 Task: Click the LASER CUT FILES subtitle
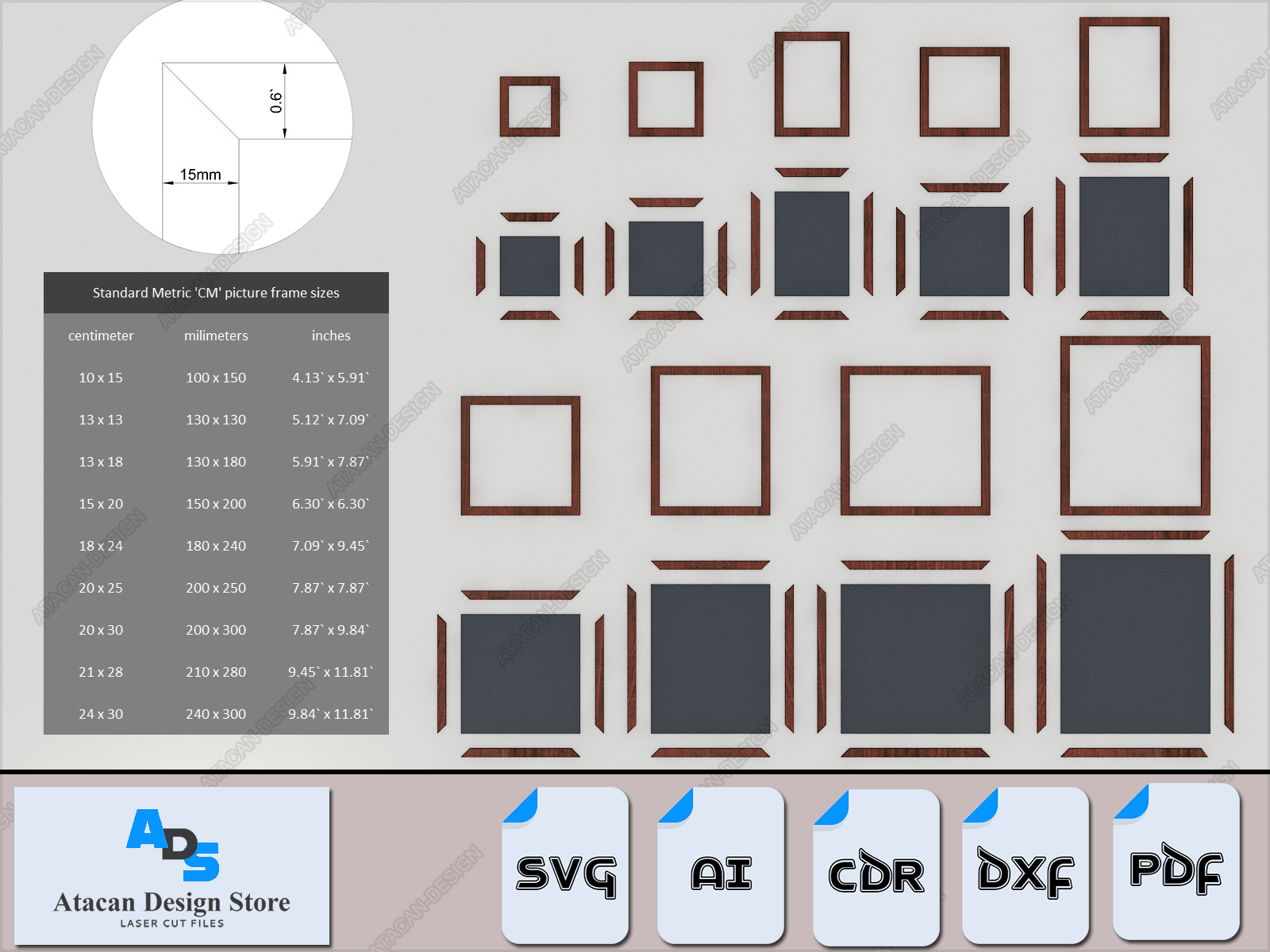[x=172, y=923]
